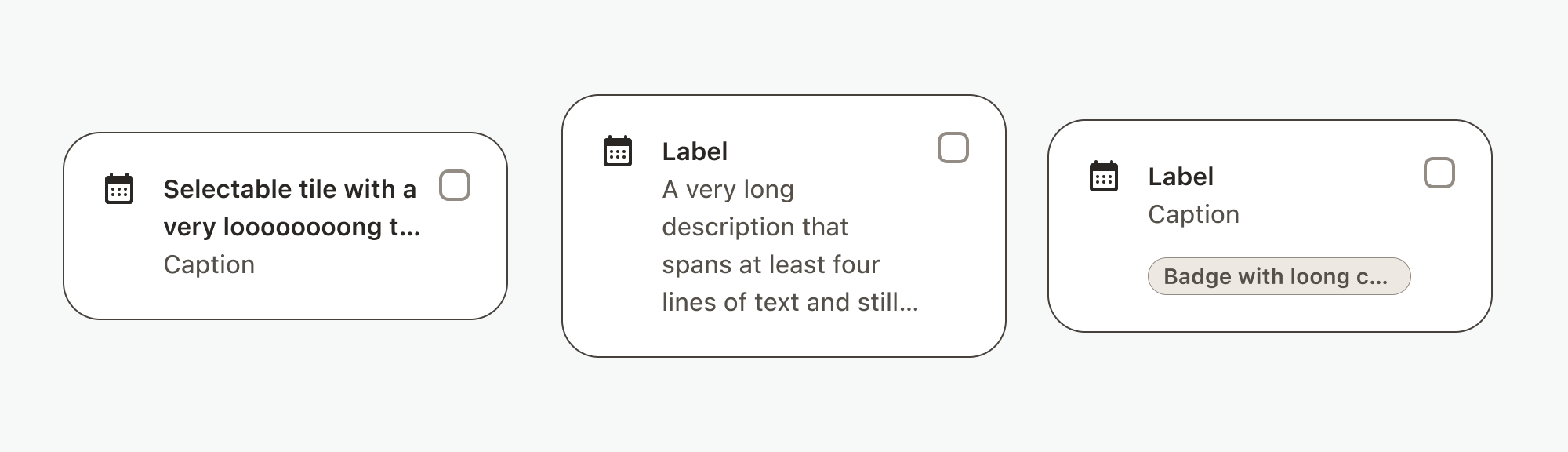Image resolution: width=1568 pixels, height=452 pixels.
Task: Click calendar icon beside the long description
Action: coord(618,151)
